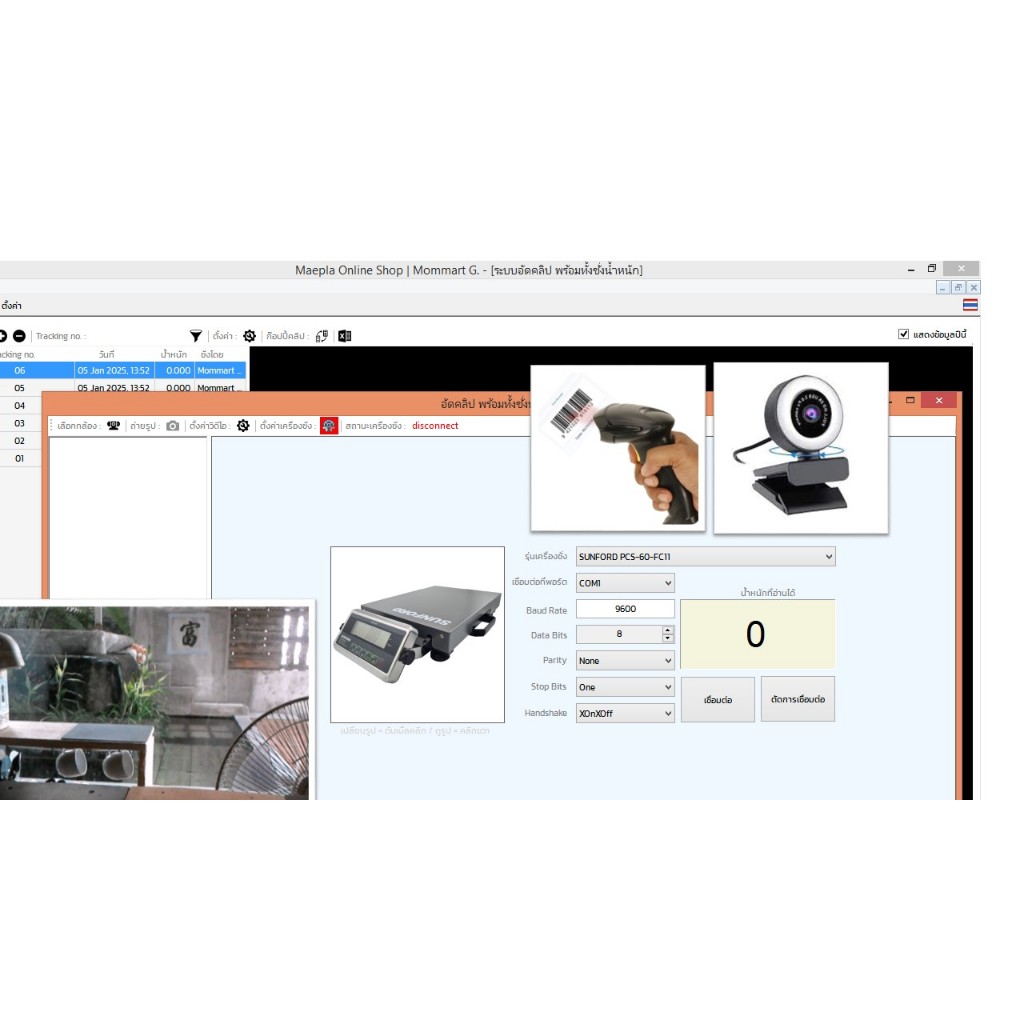Screen dimensions: 1024x1024
Task: Open settings gear in the main toolbar
Action: click(250, 336)
